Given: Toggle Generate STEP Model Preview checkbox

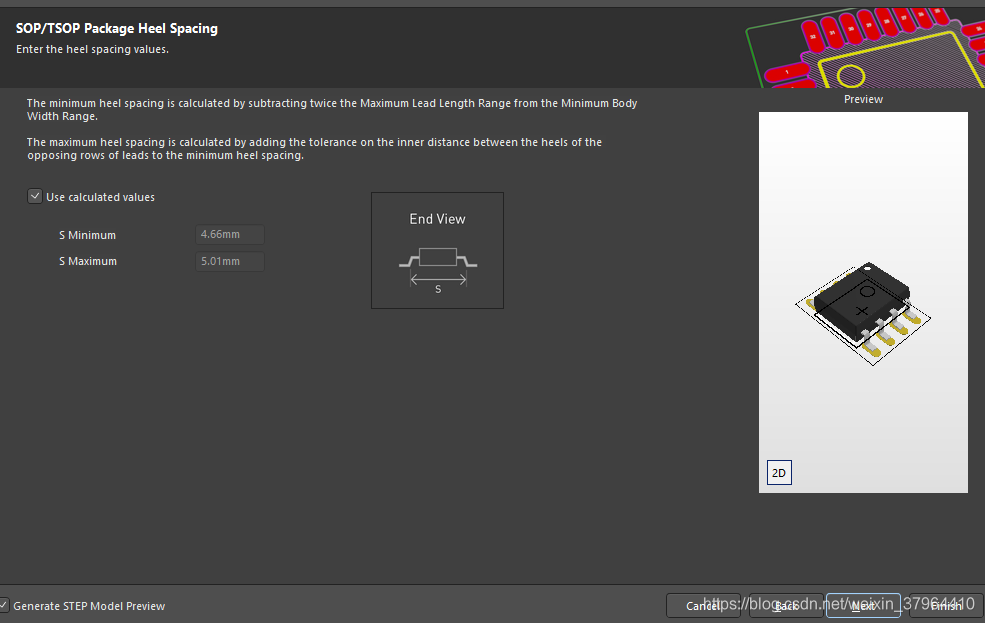Looking at the screenshot, I should [3, 605].
